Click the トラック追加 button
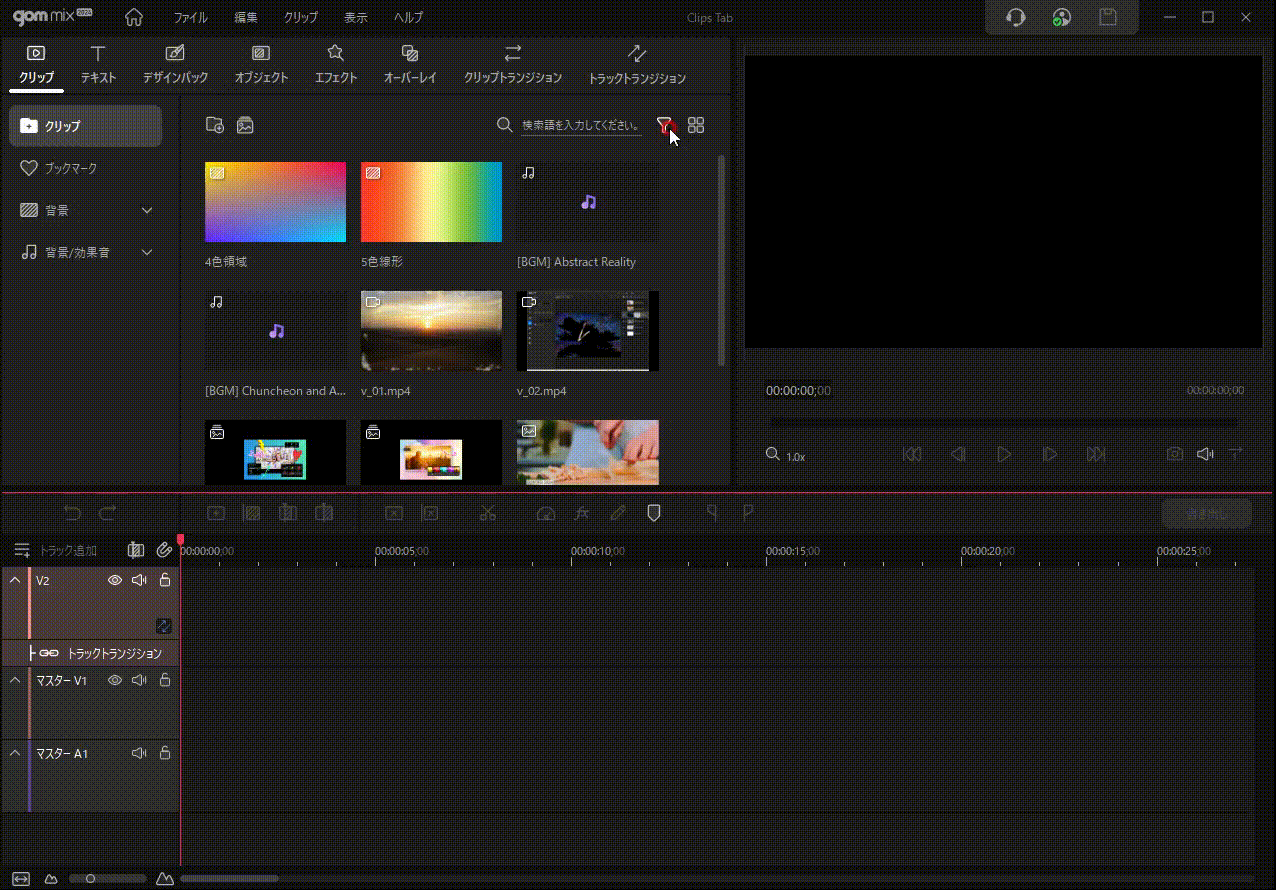 (56, 550)
